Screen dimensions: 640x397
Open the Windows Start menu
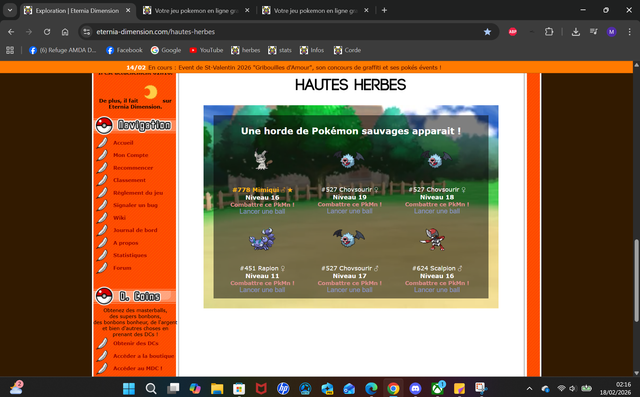(129, 388)
